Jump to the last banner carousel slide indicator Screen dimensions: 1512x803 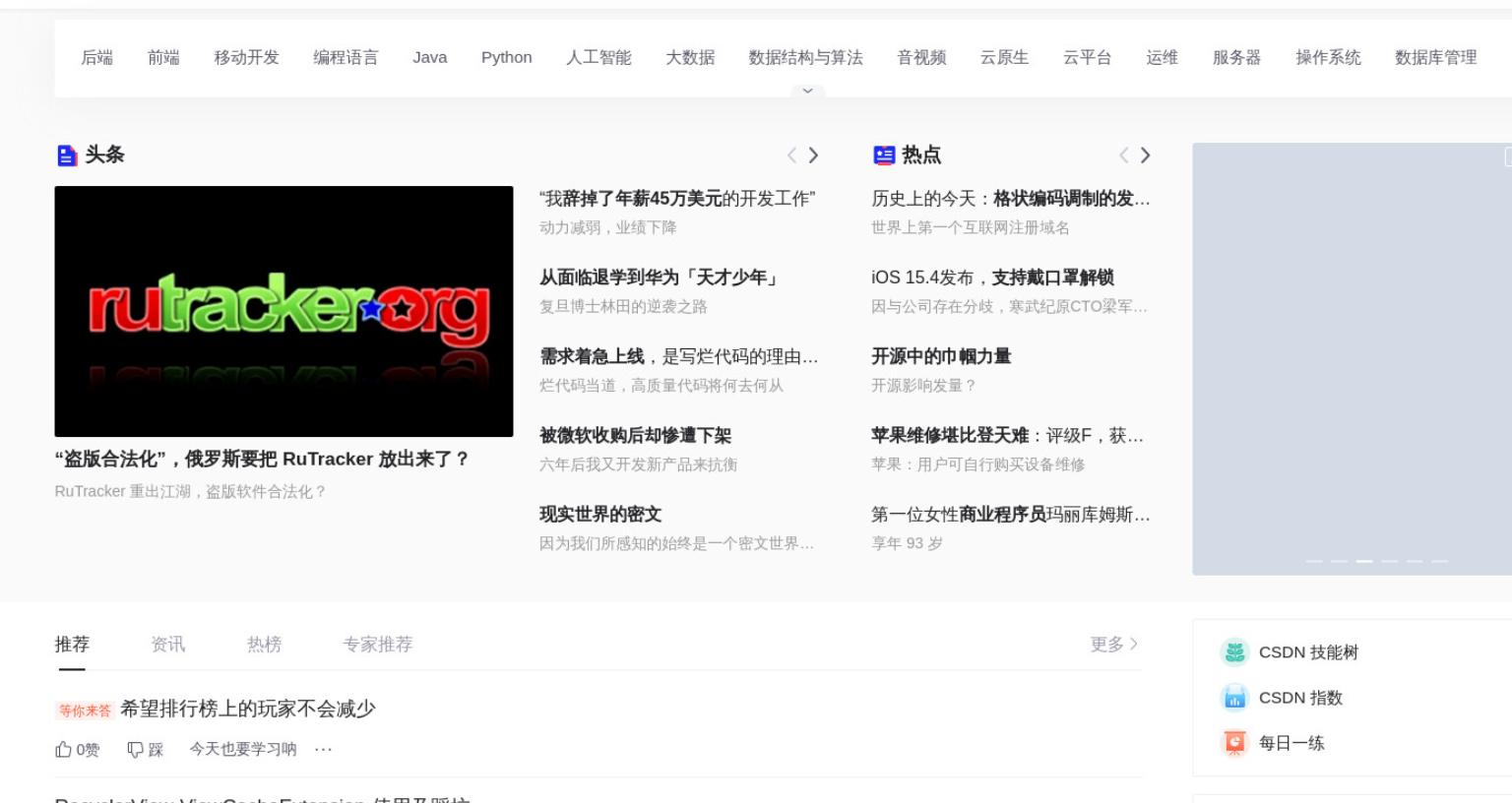pyautogui.click(x=1440, y=561)
